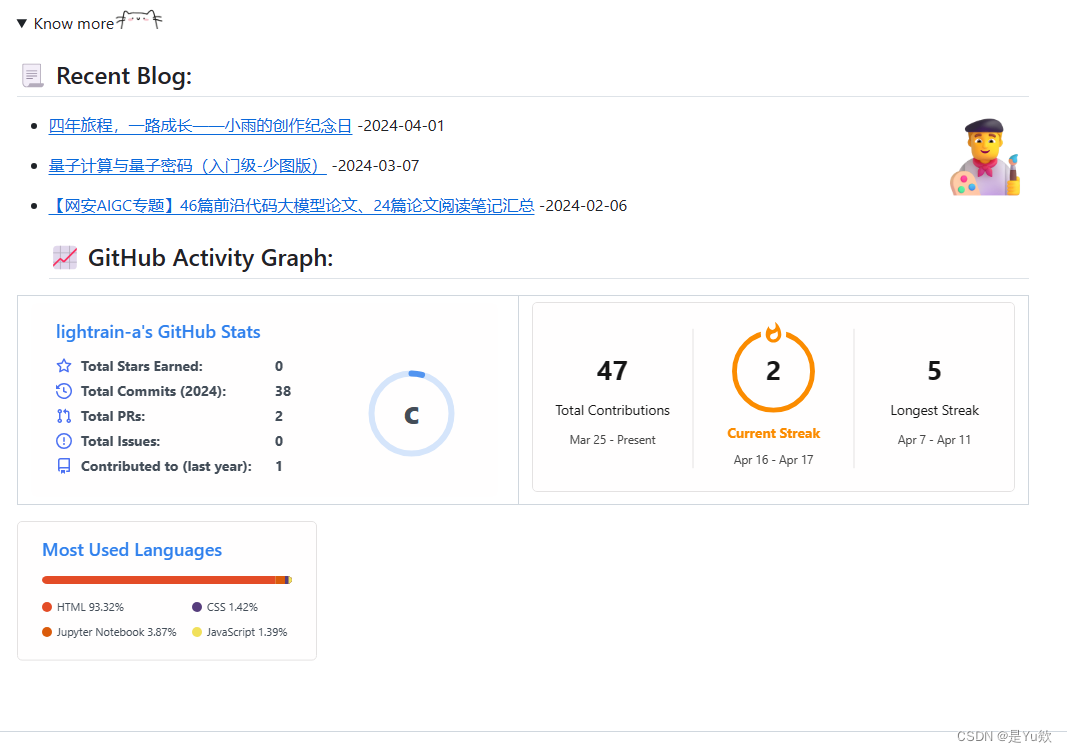Click the scroll document icon beside Recent Blog
The height and width of the screenshot is (753, 1067).
(33, 76)
